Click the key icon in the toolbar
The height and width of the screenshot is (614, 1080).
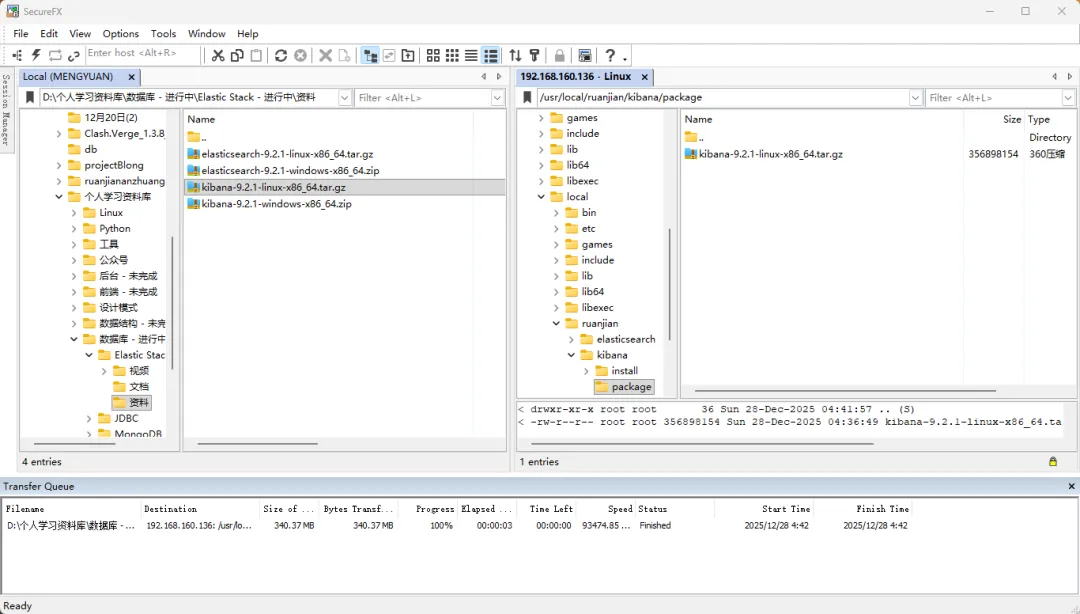[x=534, y=55]
